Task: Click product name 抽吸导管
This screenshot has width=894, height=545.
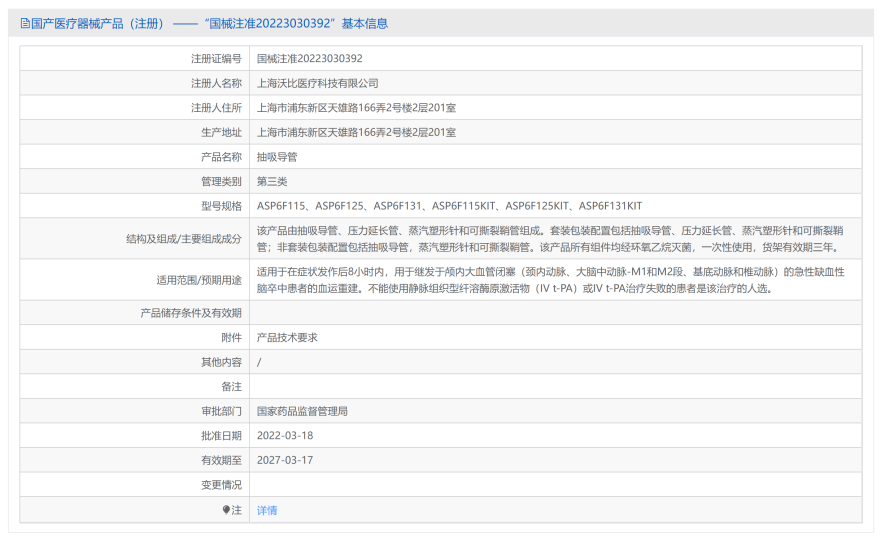Action: point(277,157)
